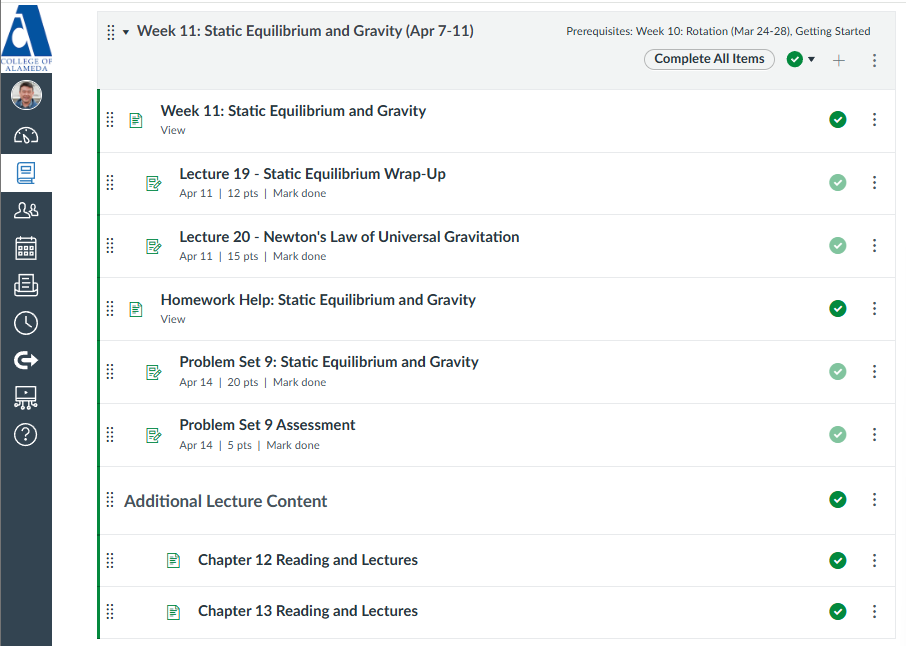The width and height of the screenshot is (906, 646).
Task: Open the Commons arrow icon in sidebar
Action: pyautogui.click(x=26, y=361)
